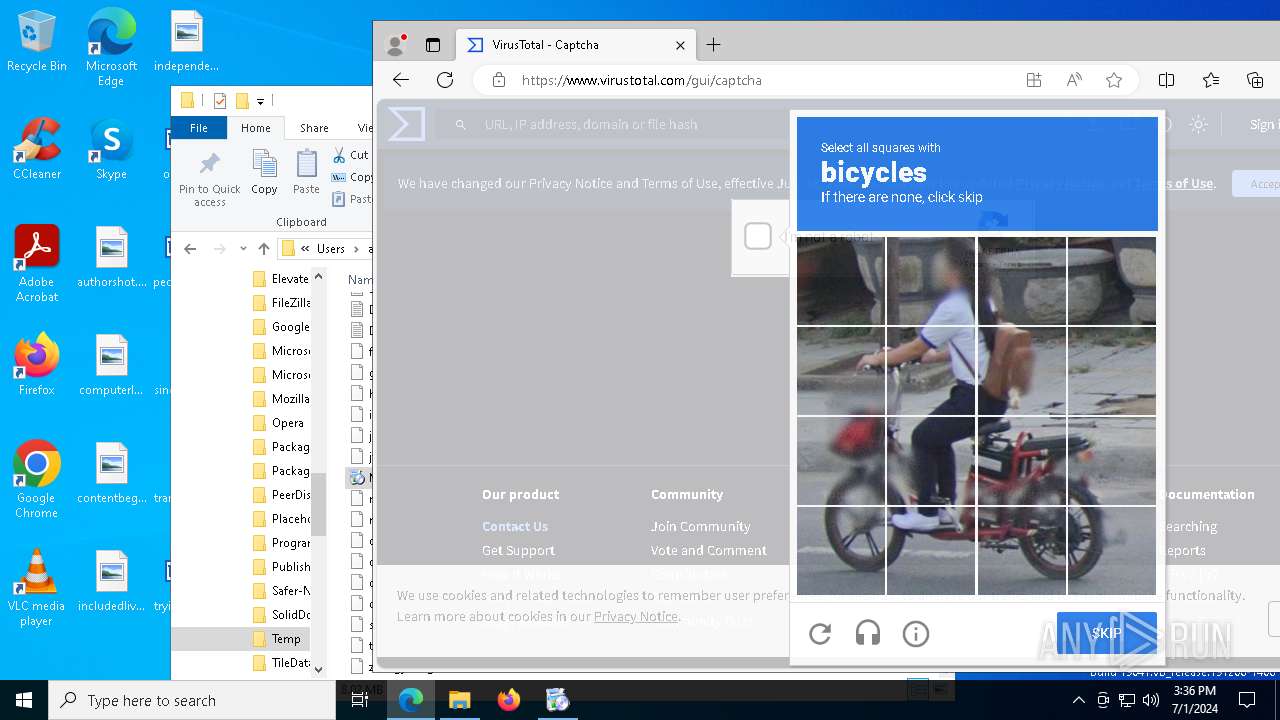Tick the I'm not a robot checkbox
The height and width of the screenshot is (720, 1280).
tap(758, 236)
